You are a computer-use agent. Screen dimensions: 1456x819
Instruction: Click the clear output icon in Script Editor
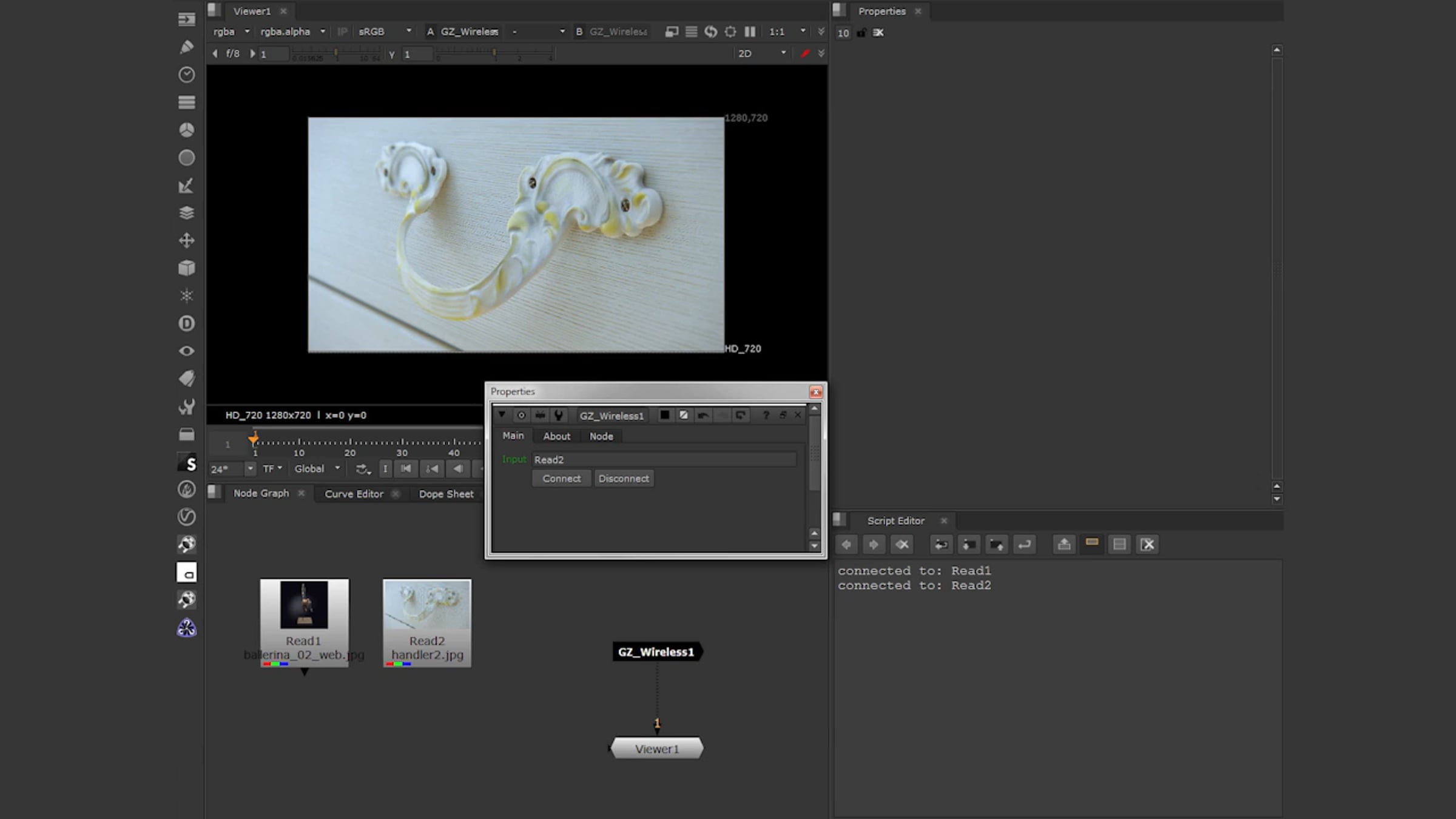pyautogui.click(x=1147, y=545)
